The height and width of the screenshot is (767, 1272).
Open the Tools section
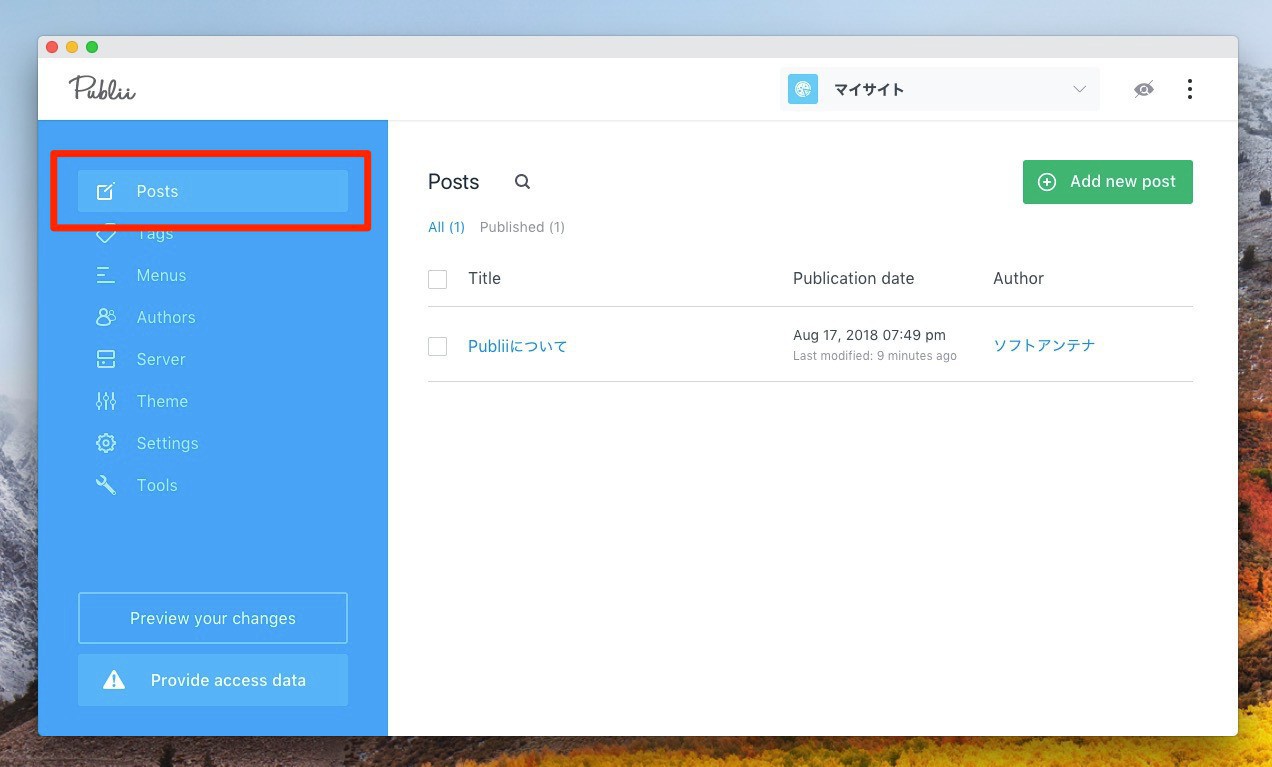(157, 485)
